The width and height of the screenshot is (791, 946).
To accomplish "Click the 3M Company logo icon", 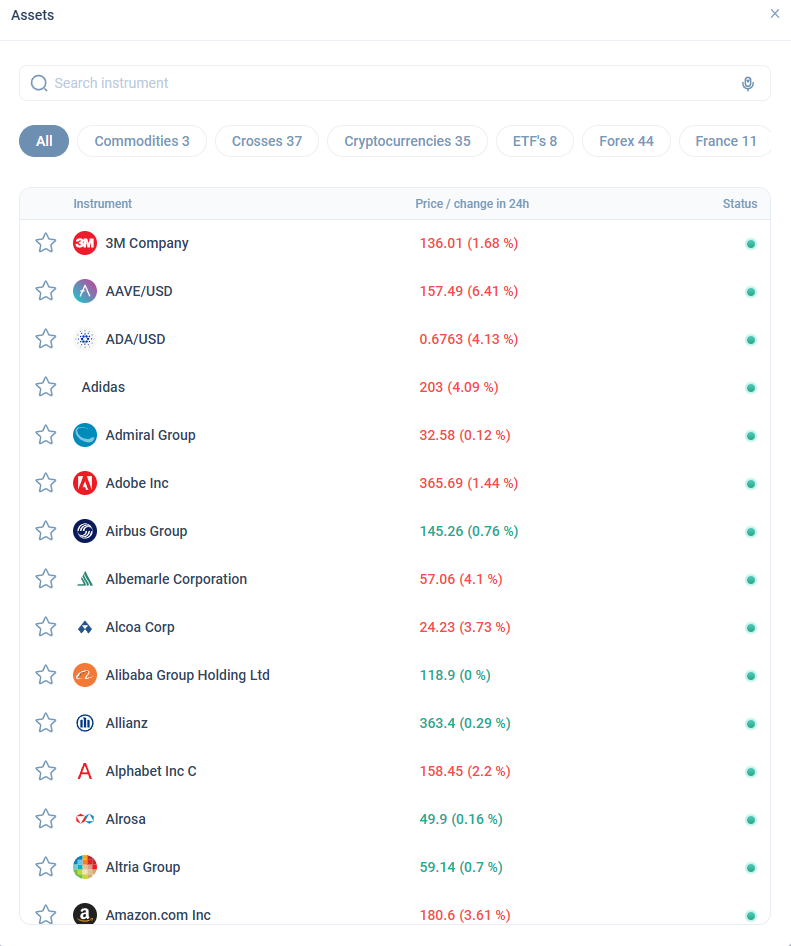I will [85, 243].
